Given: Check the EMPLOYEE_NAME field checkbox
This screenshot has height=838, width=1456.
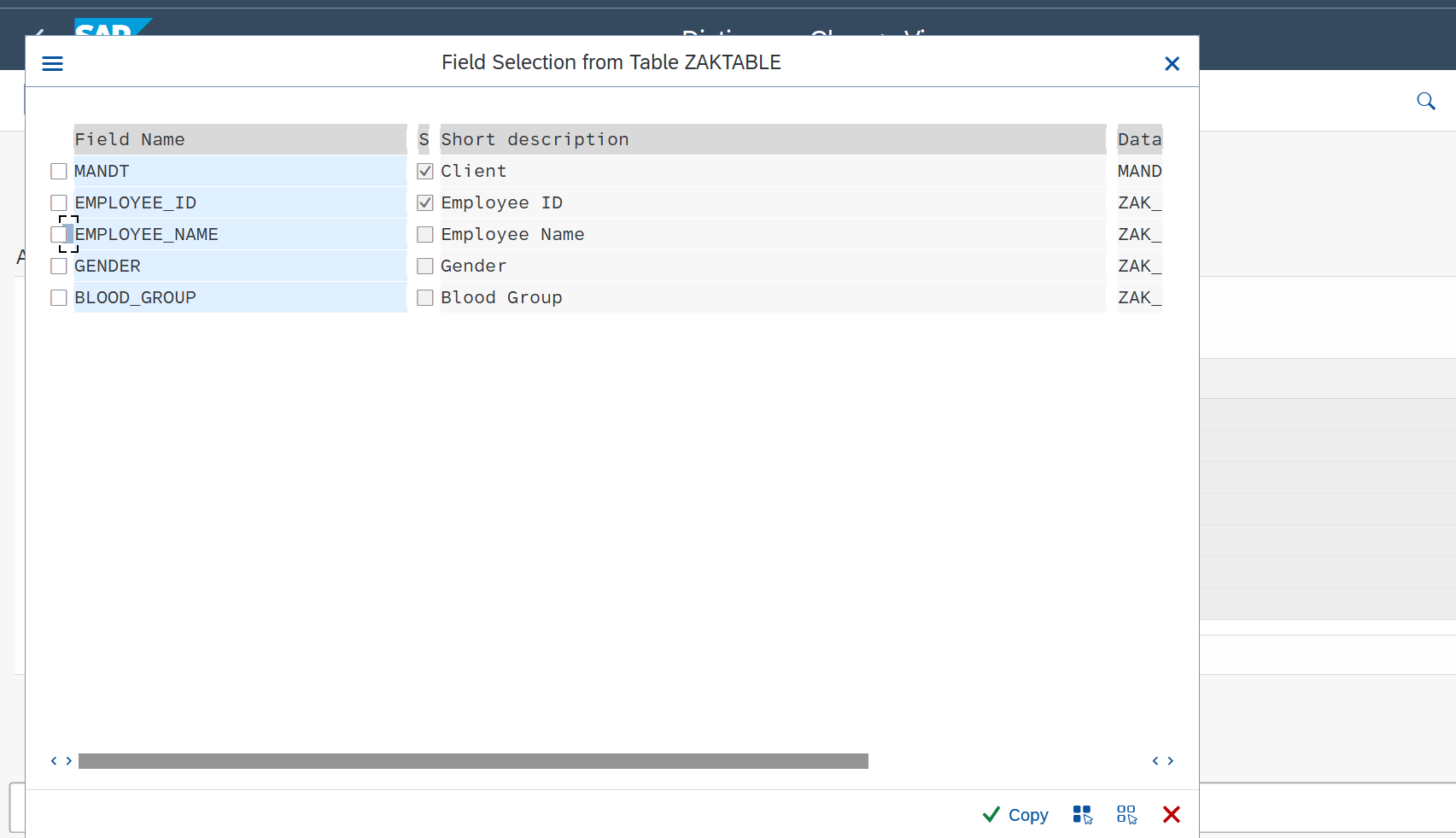Looking at the screenshot, I should (59, 235).
